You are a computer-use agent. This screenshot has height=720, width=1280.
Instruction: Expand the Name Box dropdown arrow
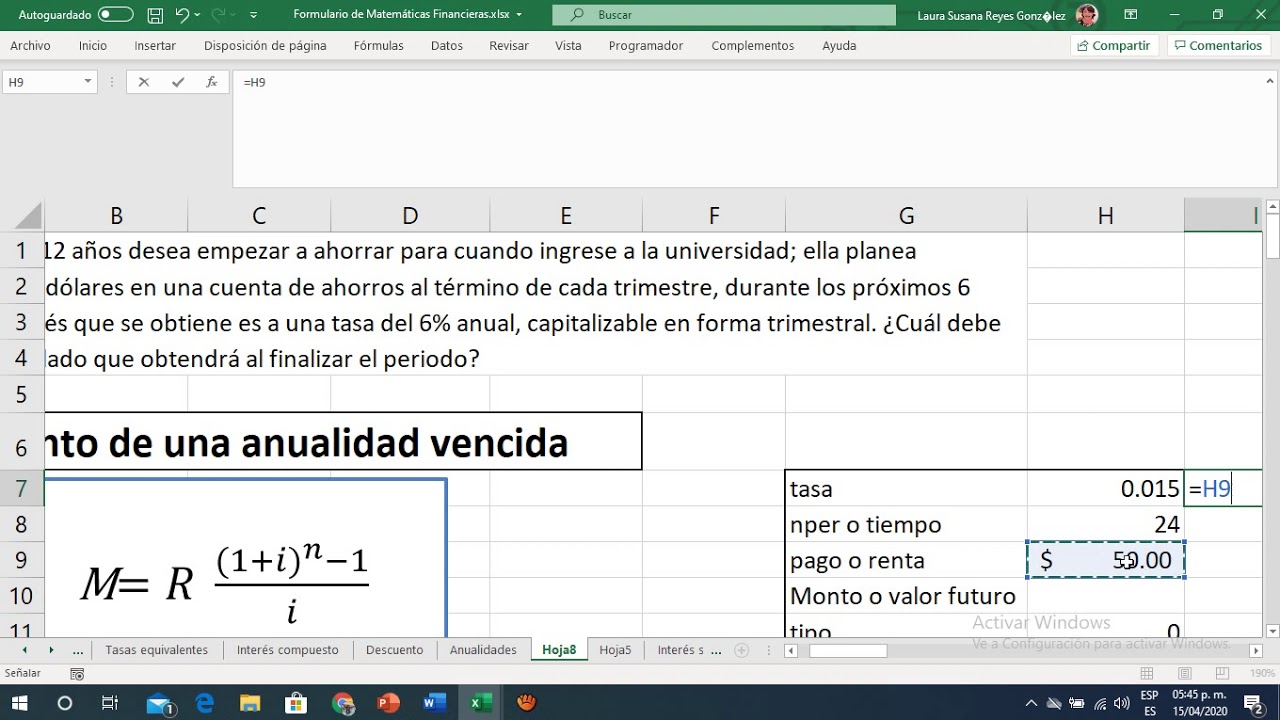point(88,82)
